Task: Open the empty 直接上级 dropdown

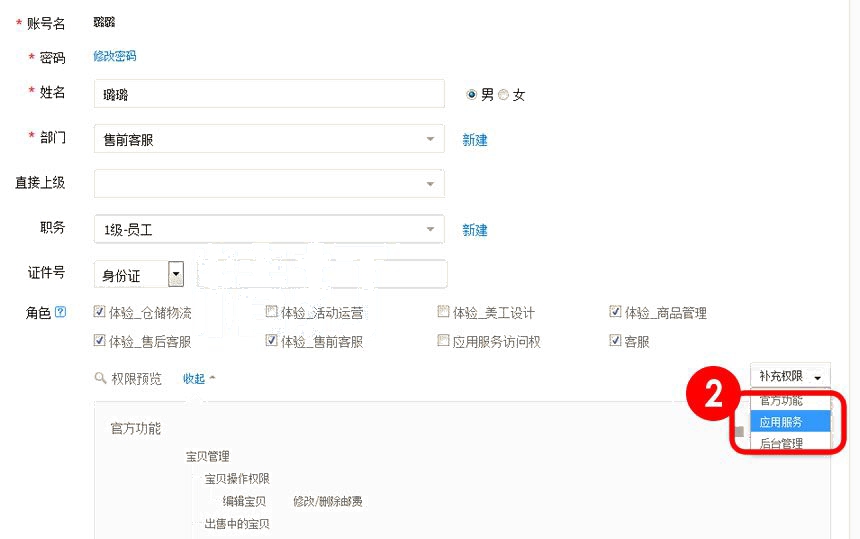Action: pos(269,184)
